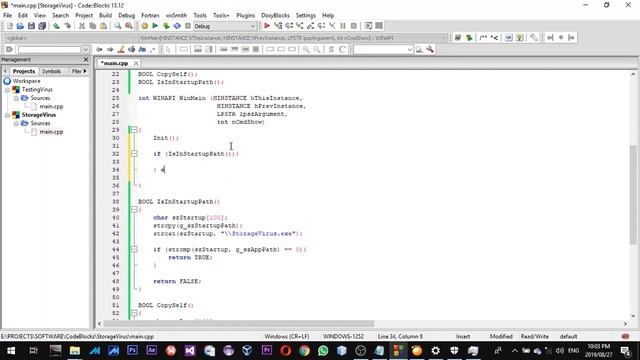640x360 pixels.
Task: Switch to the Symbols tab
Action: tap(51, 71)
